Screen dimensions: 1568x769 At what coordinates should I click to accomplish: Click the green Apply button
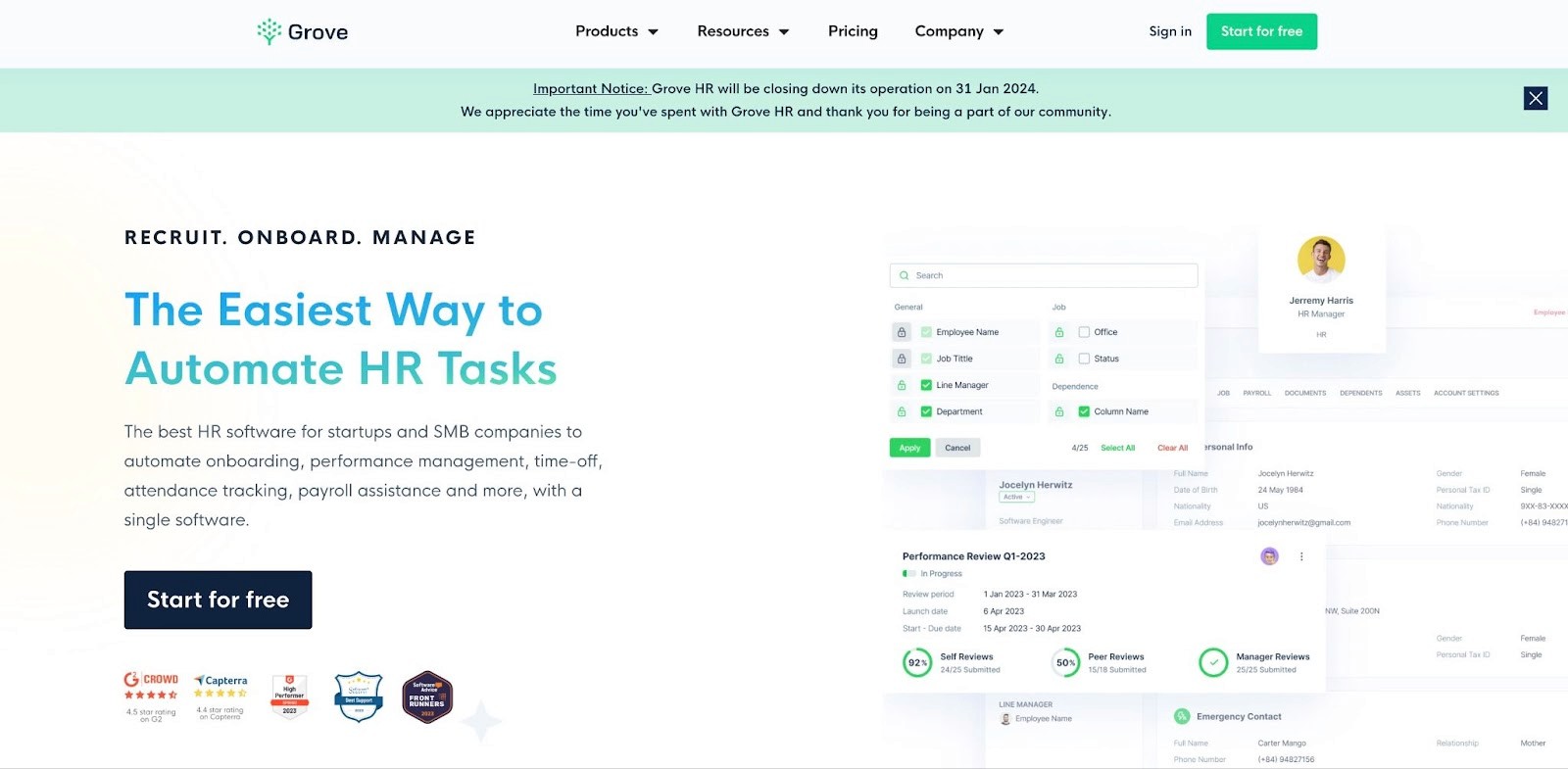click(x=909, y=448)
